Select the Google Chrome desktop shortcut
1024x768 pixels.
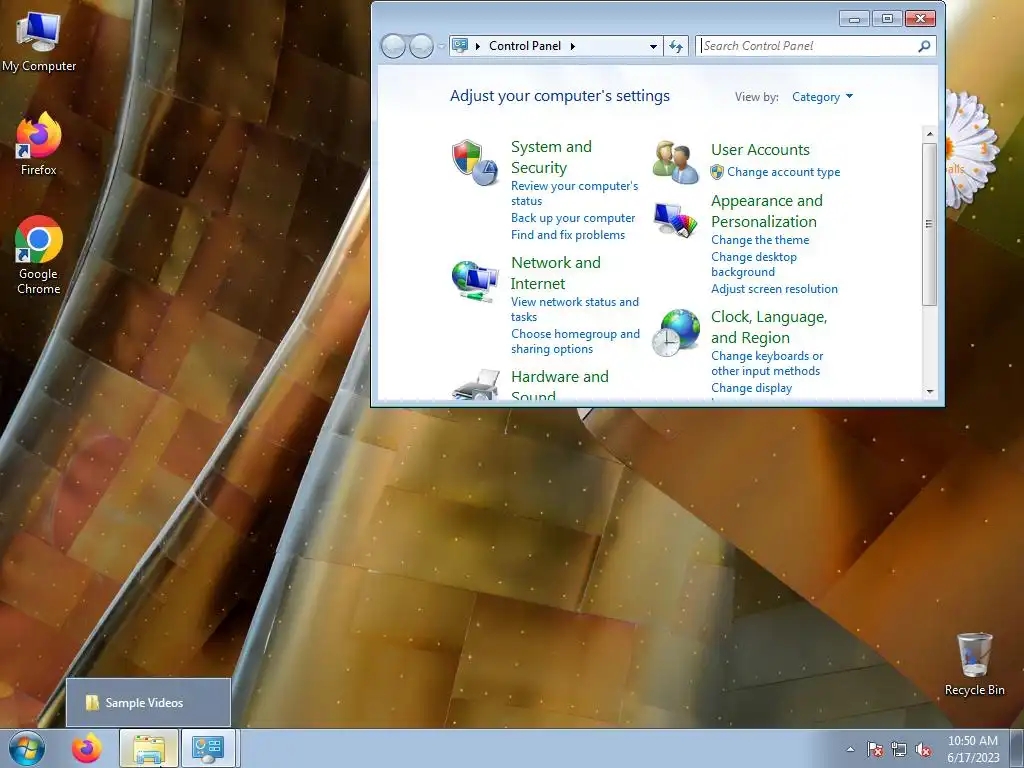click(39, 255)
